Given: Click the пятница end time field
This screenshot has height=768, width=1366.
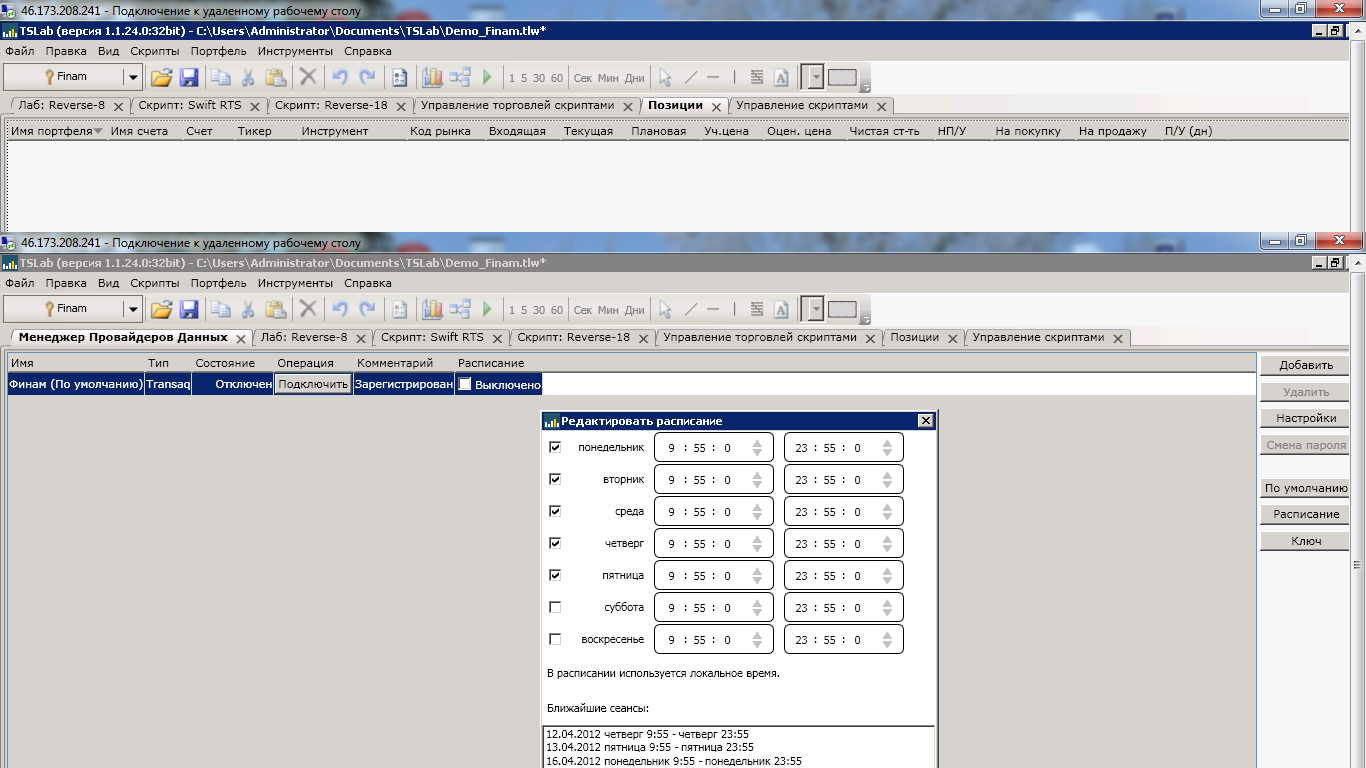Looking at the screenshot, I should tap(844, 576).
